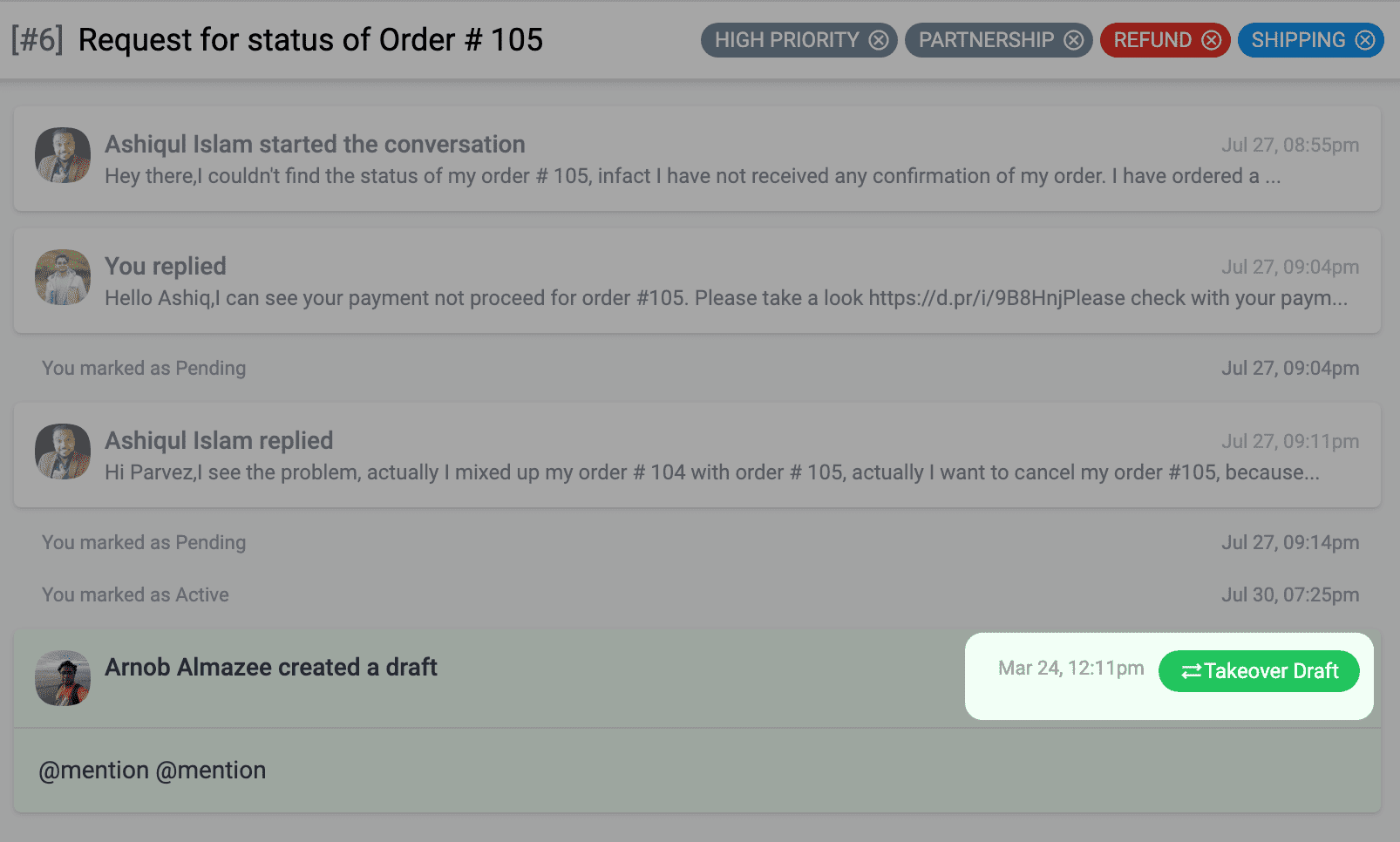The height and width of the screenshot is (842, 1400).
Task: Click the draft text with @mention
Action: 153,771
